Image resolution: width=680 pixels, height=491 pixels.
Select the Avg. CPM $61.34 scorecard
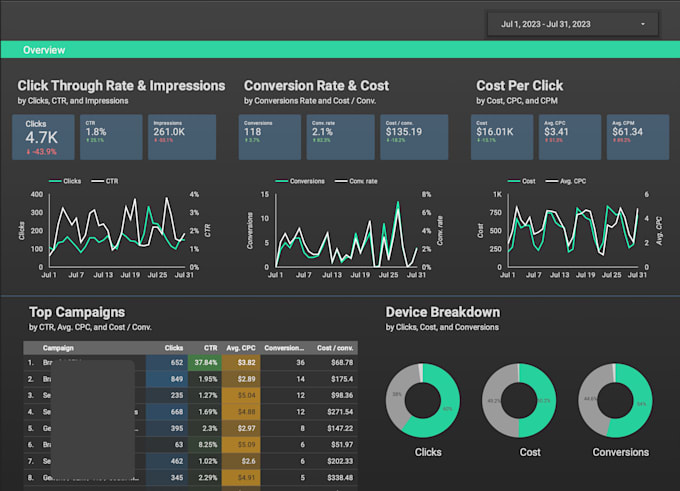(x=637, y=137)
